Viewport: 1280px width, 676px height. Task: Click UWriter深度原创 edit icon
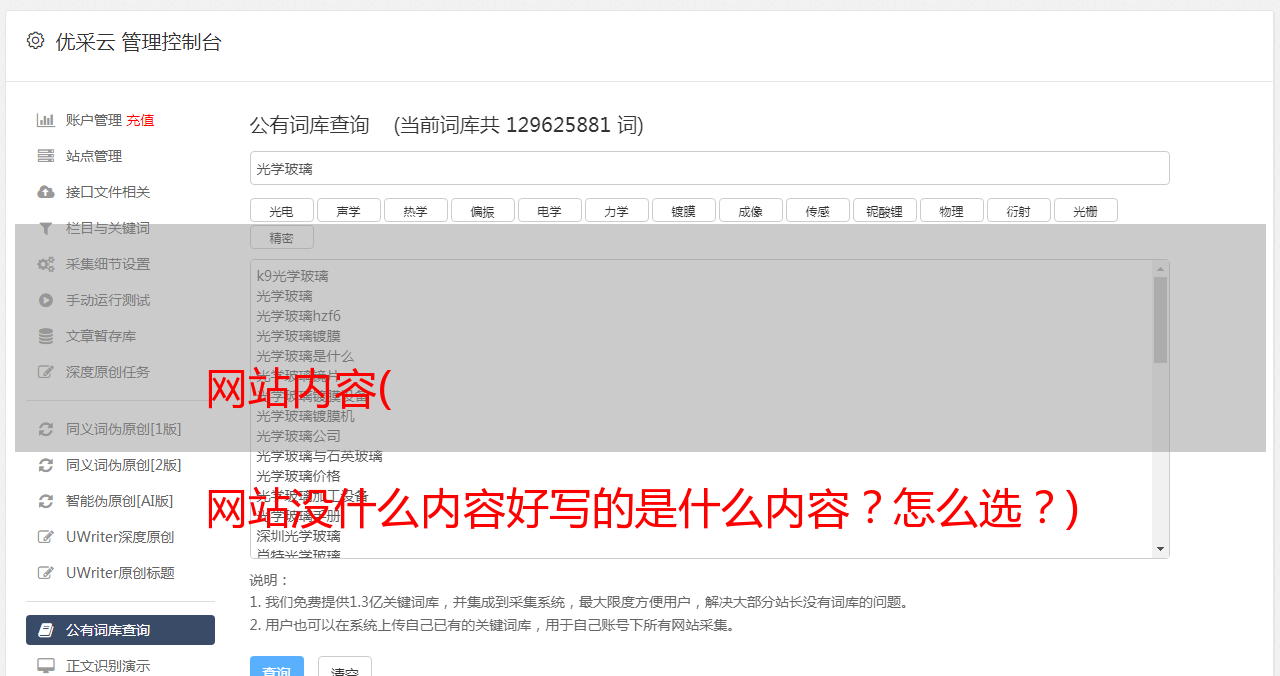[x=46, y=537]
